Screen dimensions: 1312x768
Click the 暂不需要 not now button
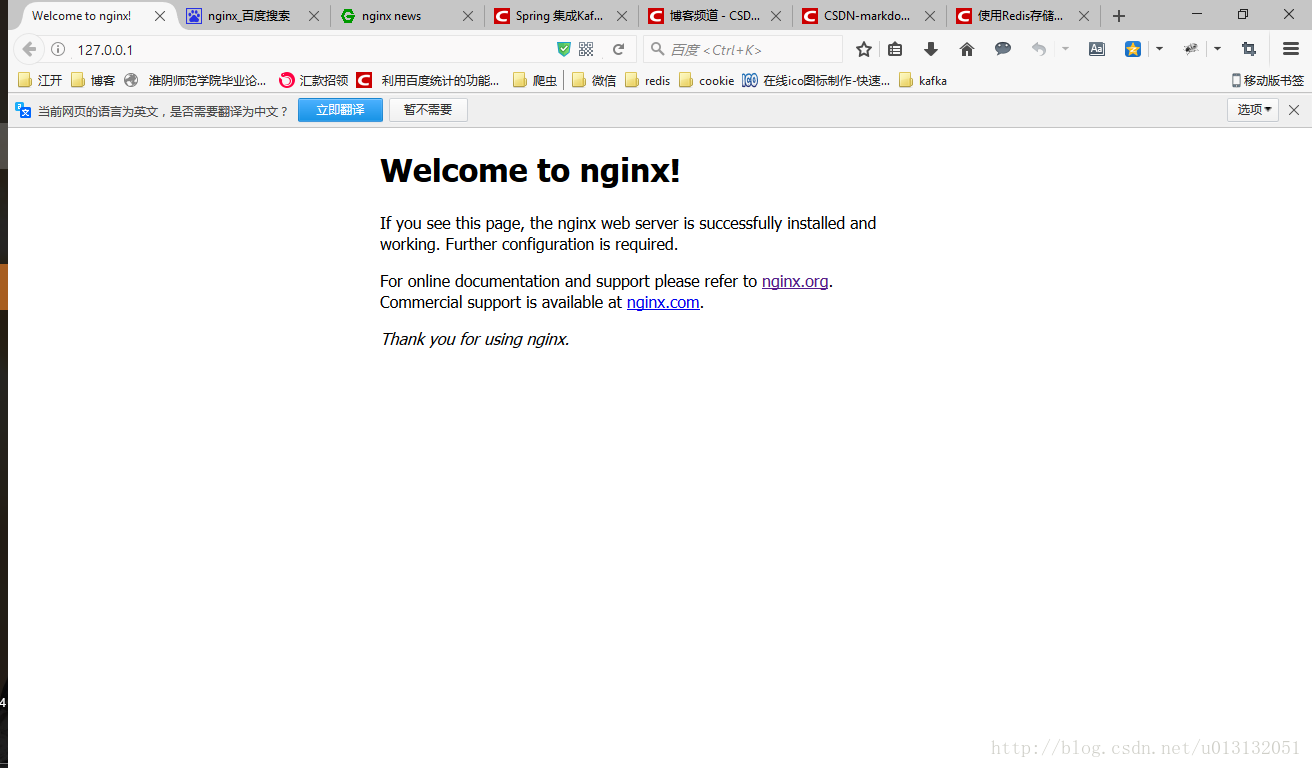tap(428, 110)
